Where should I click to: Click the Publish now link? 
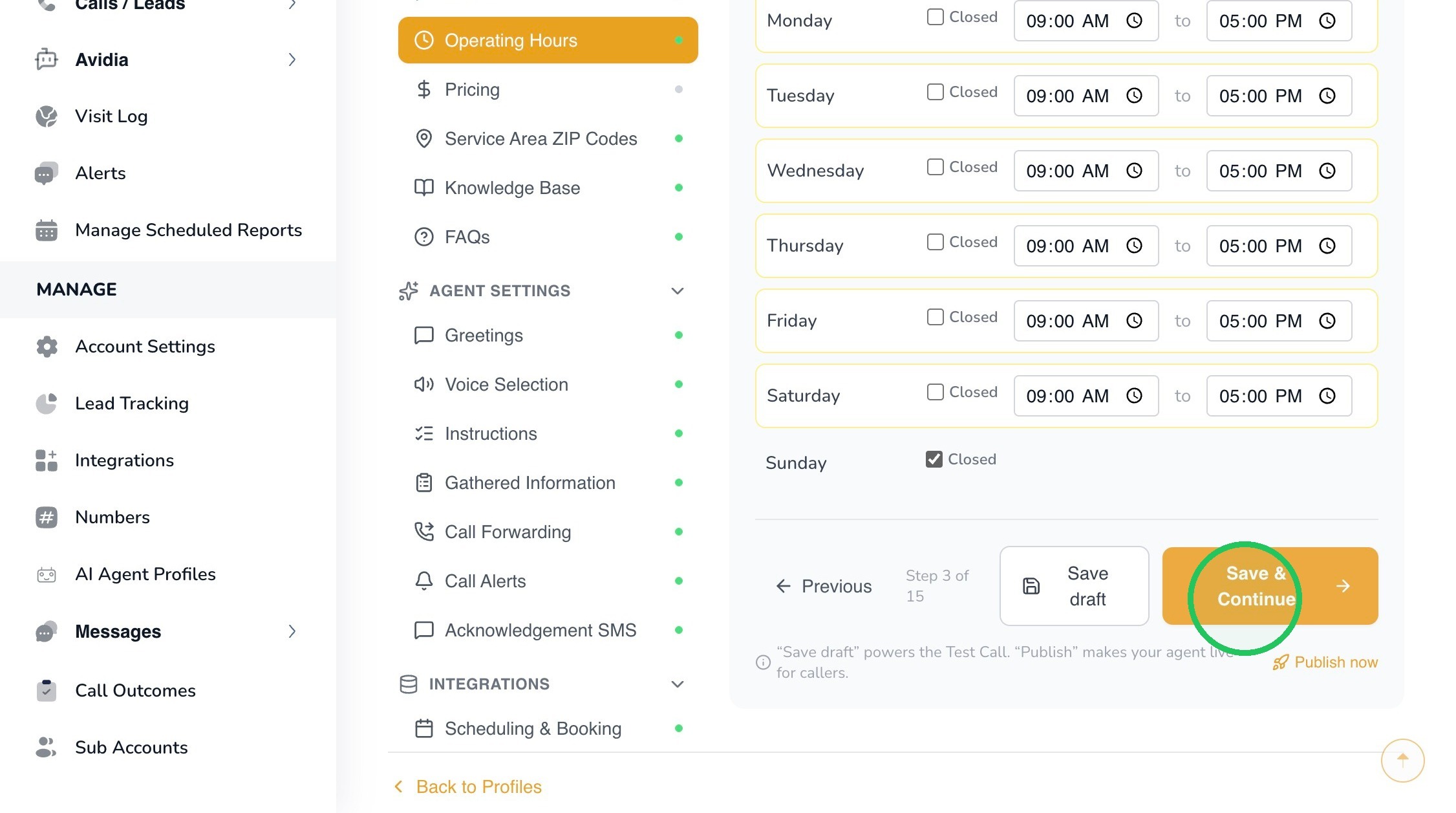[1325, 662]
